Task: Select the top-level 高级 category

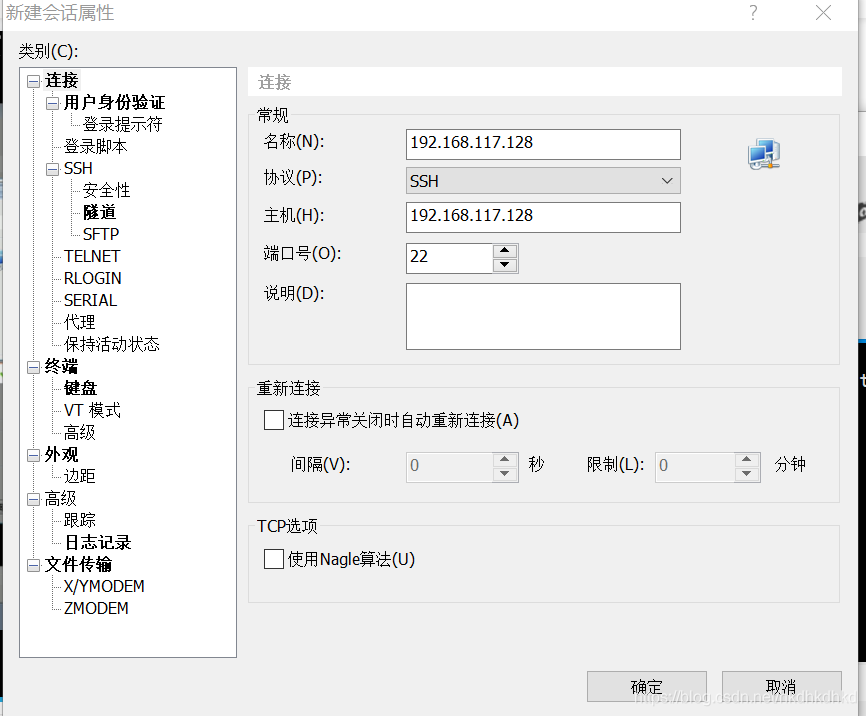Action: 60,498
